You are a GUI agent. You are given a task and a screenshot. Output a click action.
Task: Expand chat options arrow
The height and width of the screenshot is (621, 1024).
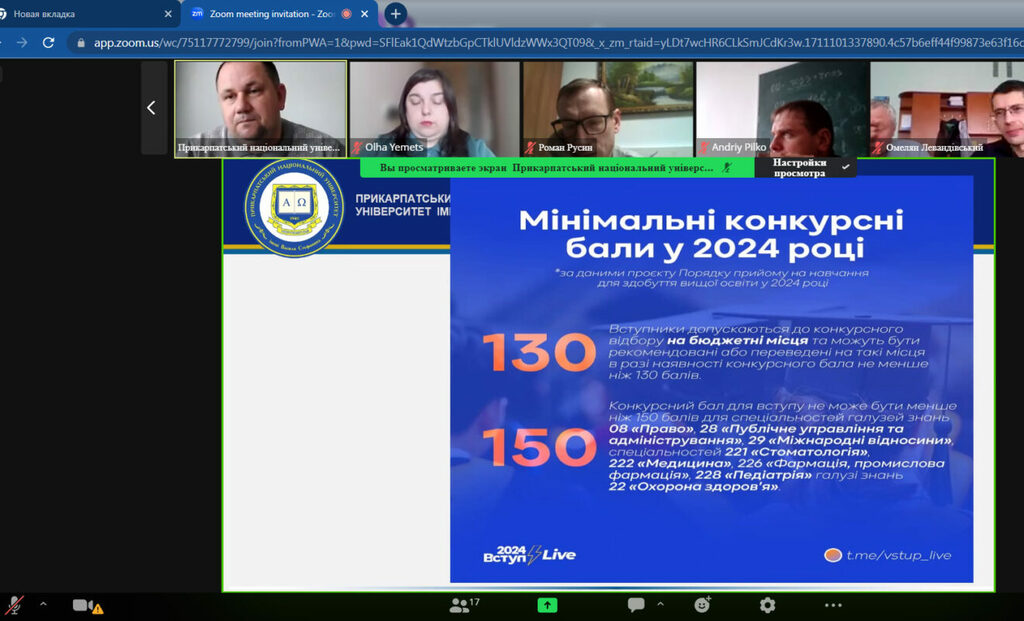(x=660, y=604)
